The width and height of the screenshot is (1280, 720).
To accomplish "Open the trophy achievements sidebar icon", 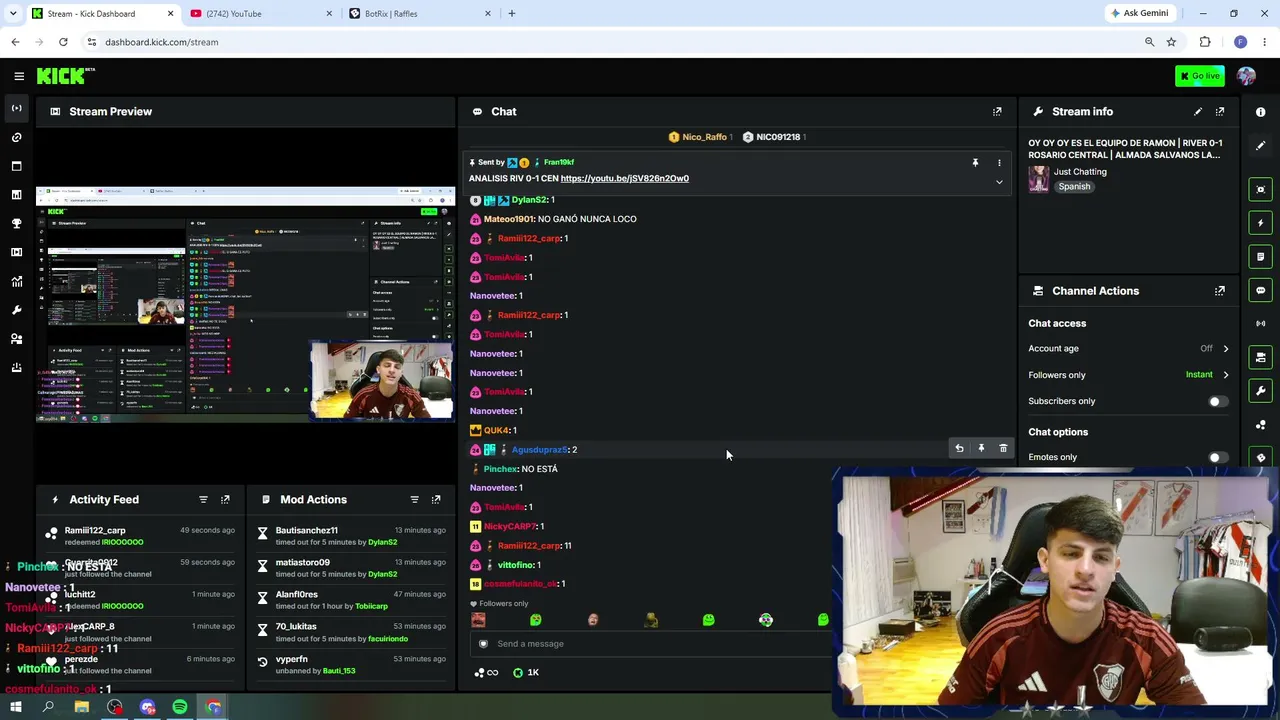I will pos(16,224).
